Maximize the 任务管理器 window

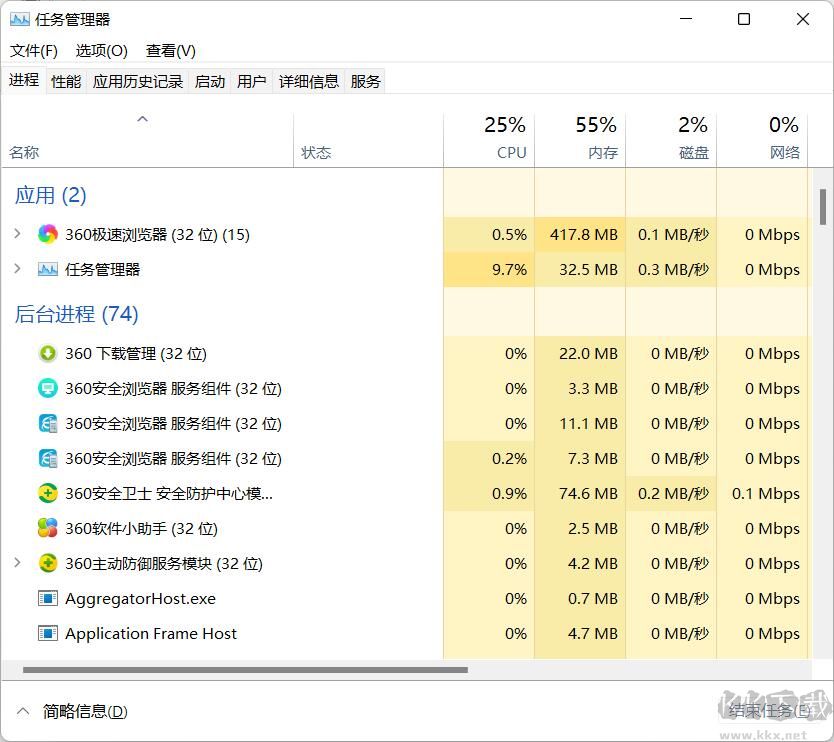[744, 20]
